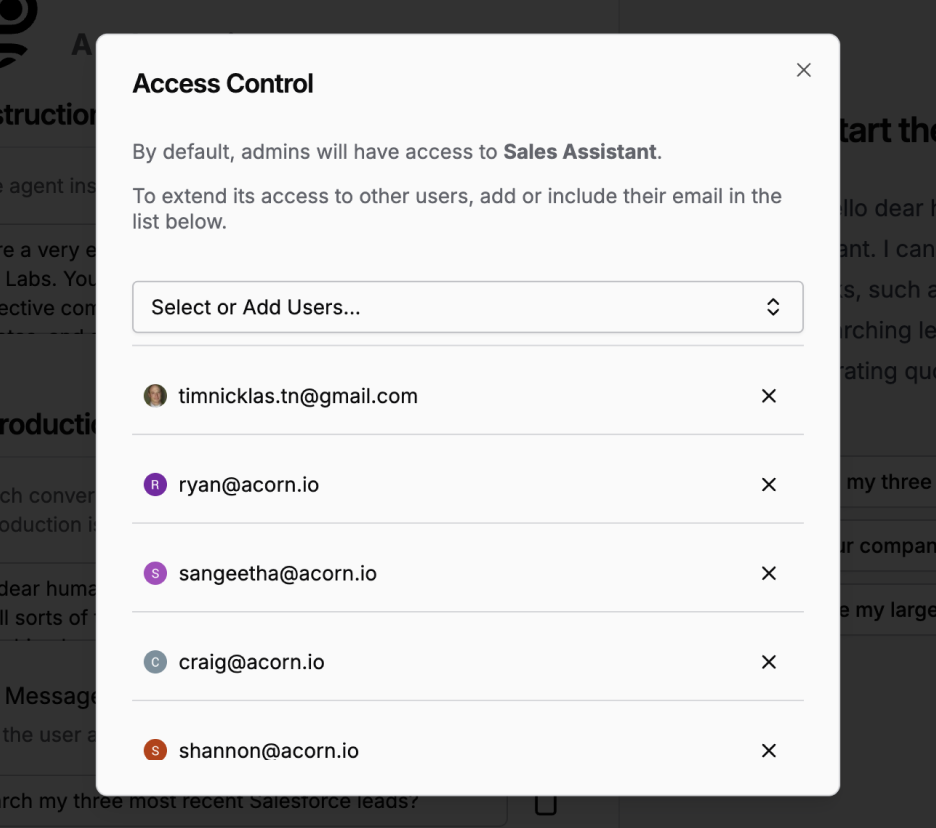Select the ryan@acorn.io email entry
Viewport: 936px width, 828px height.
pyautogui.click(x=249, y=485)
